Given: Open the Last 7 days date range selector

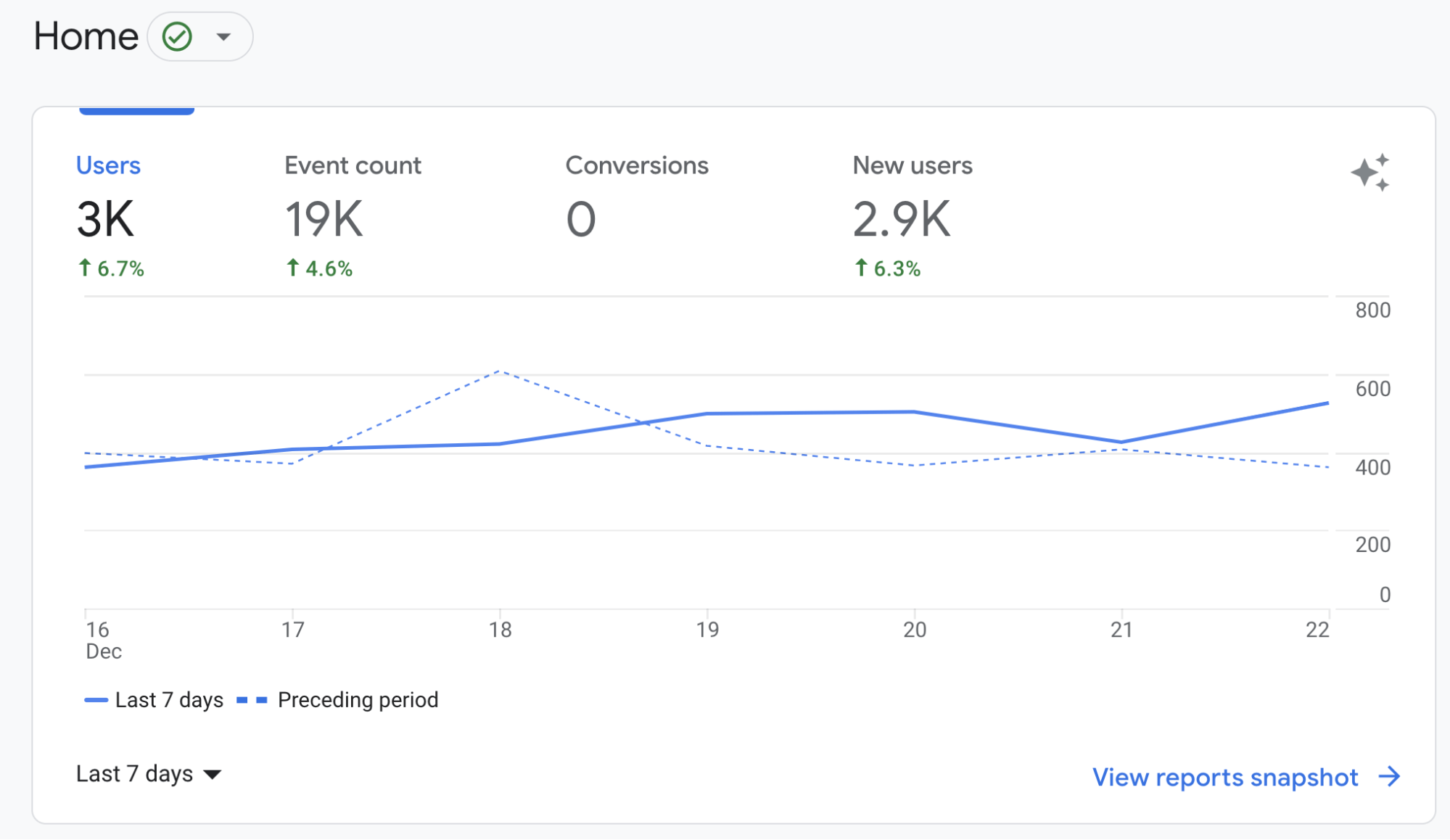Looking at the screenshot, I should 149,774.
